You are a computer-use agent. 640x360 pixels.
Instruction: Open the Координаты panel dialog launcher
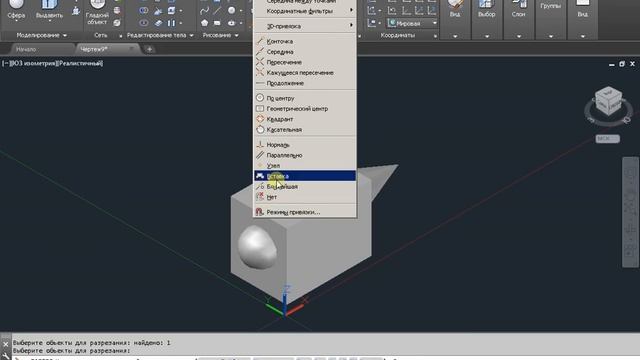(435, 36)
